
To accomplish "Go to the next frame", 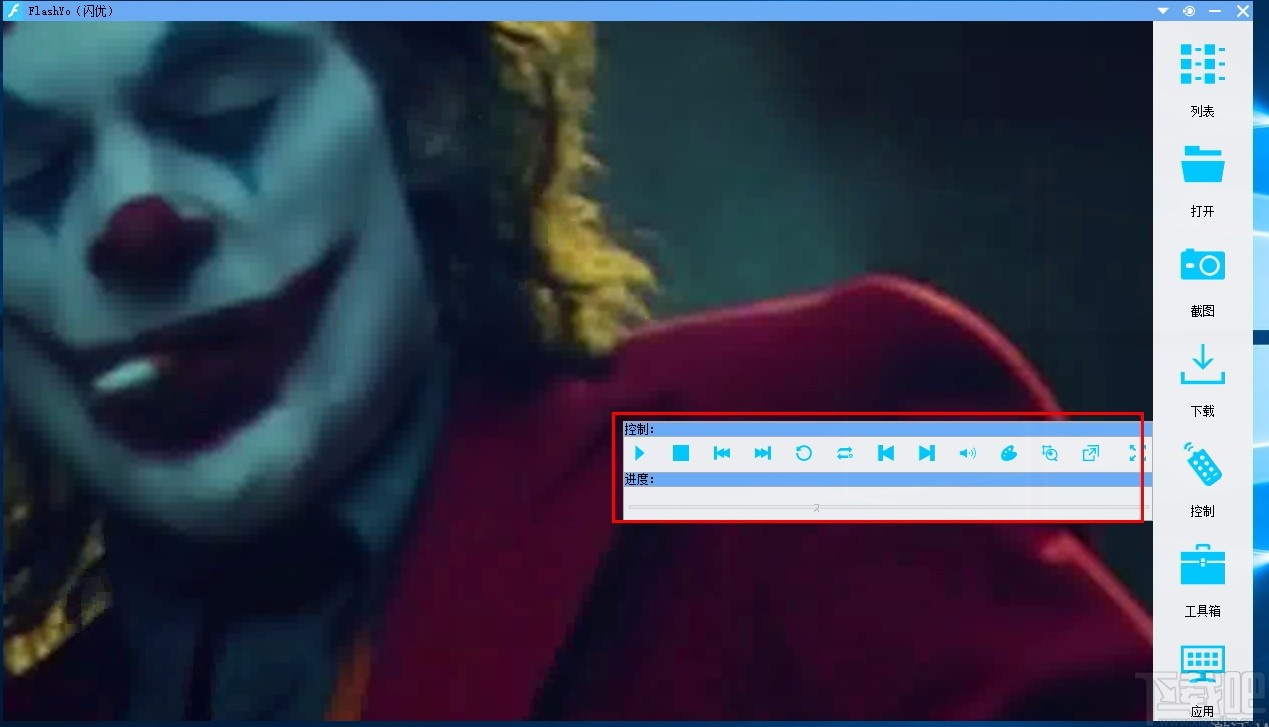I will [927, 453].
